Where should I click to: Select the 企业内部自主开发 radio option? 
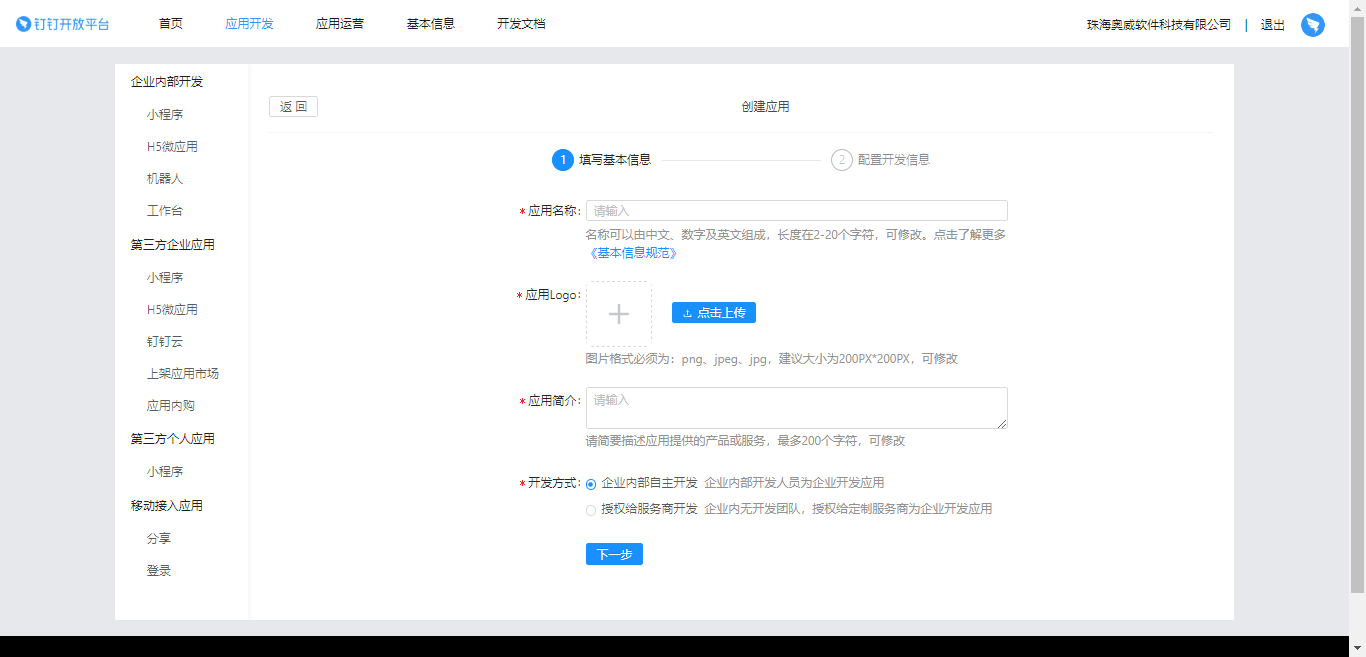[591, 482]
